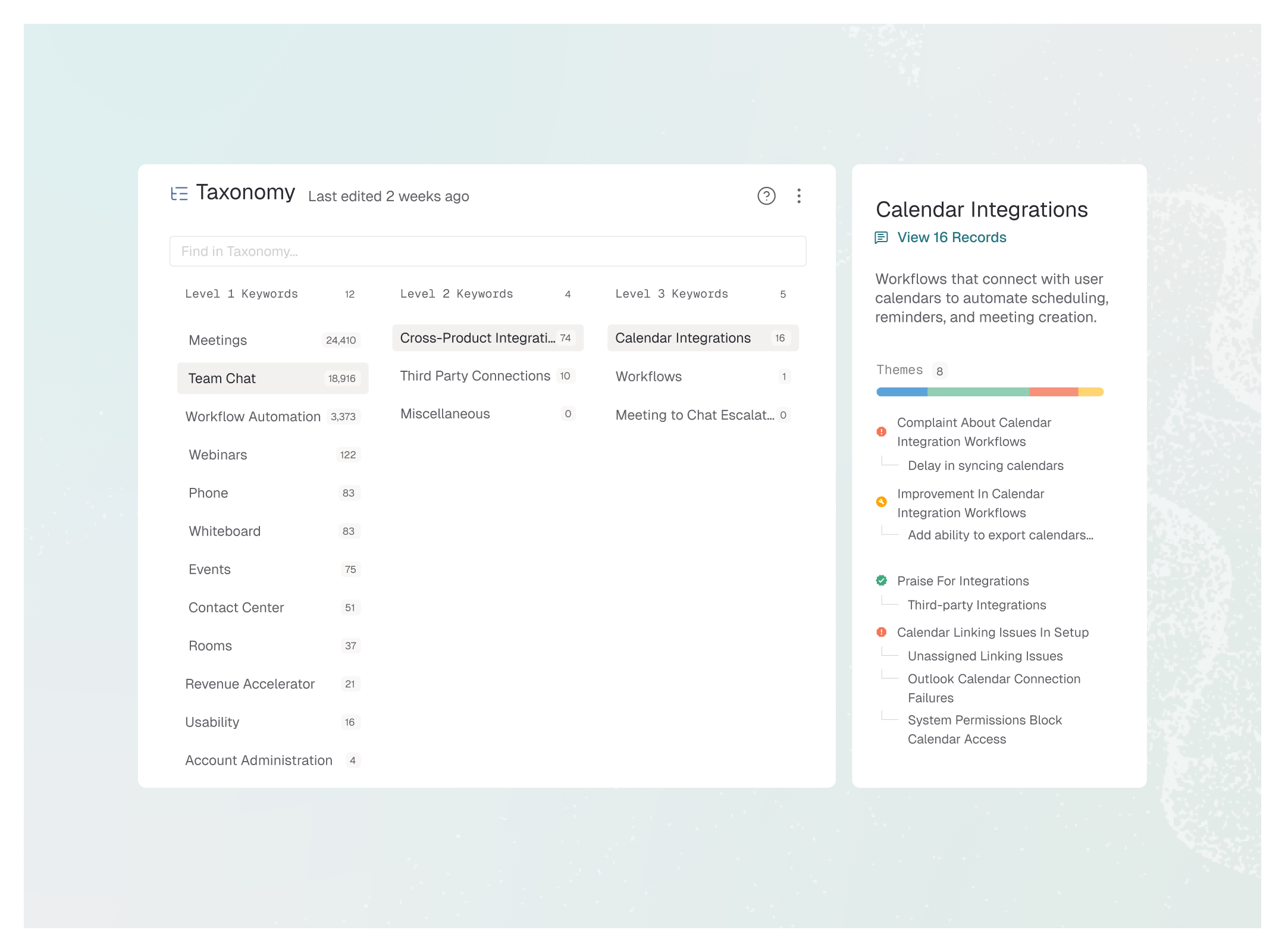Screen dimensions: 1285x952
Task: Open the three-dot options menu
Action: coord(798,196)
